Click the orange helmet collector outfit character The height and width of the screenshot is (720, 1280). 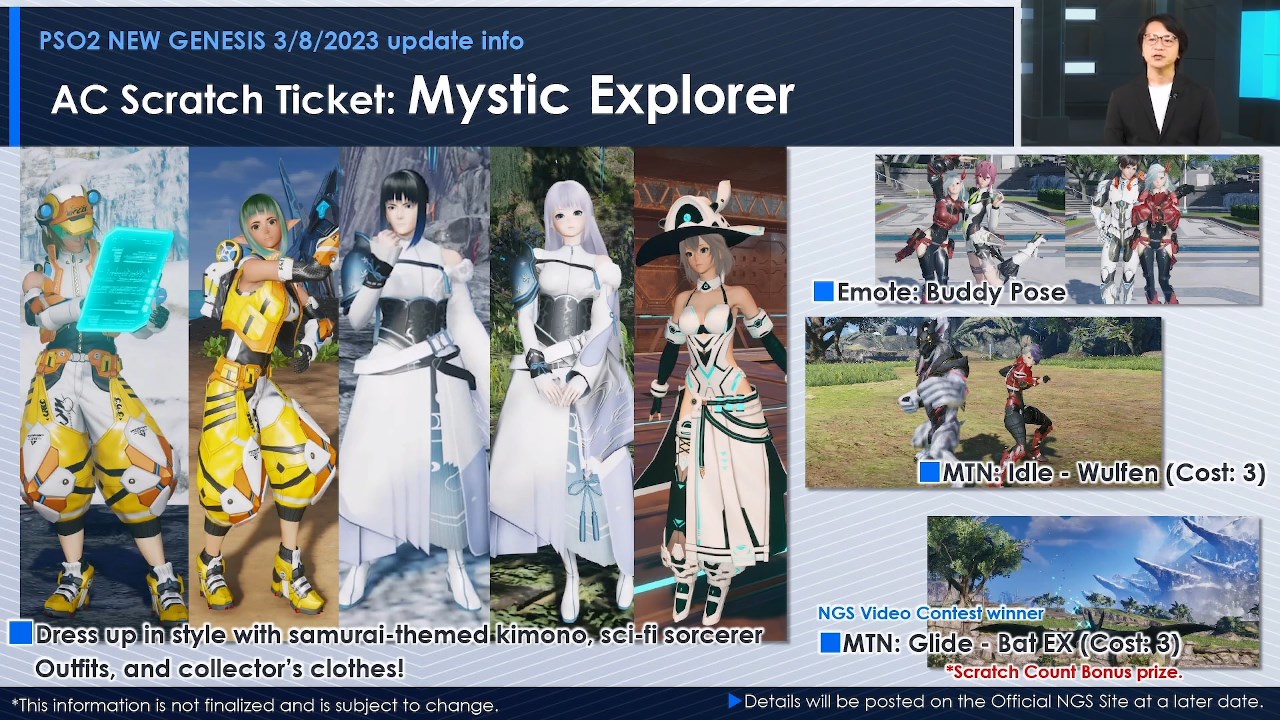coord(105,385)
